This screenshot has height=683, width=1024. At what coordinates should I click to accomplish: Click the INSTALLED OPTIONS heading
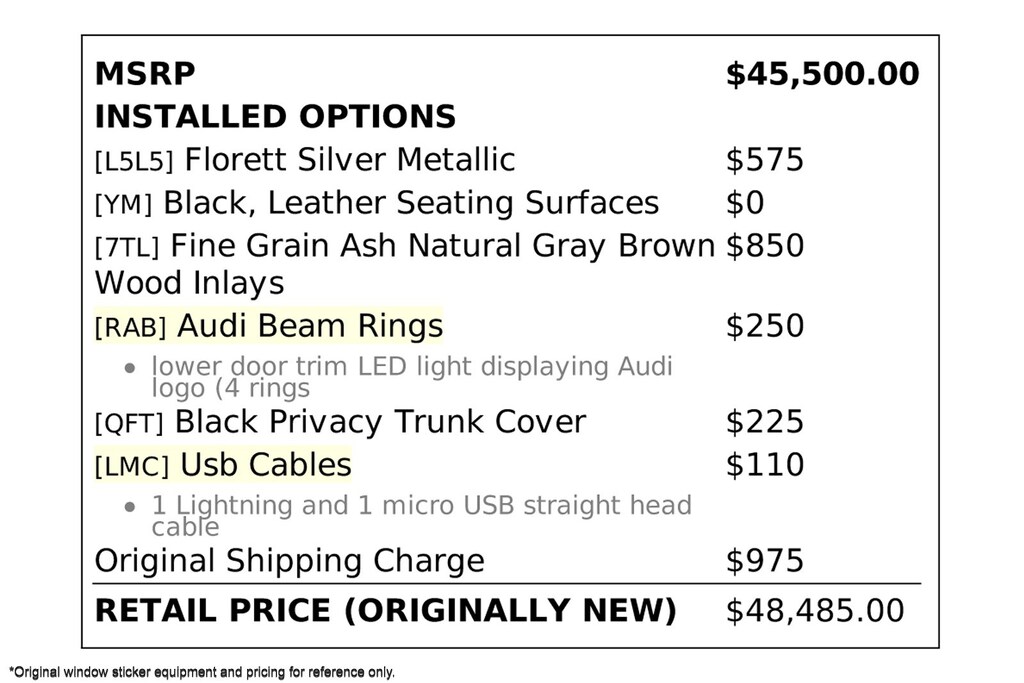[x=275, y=117]
